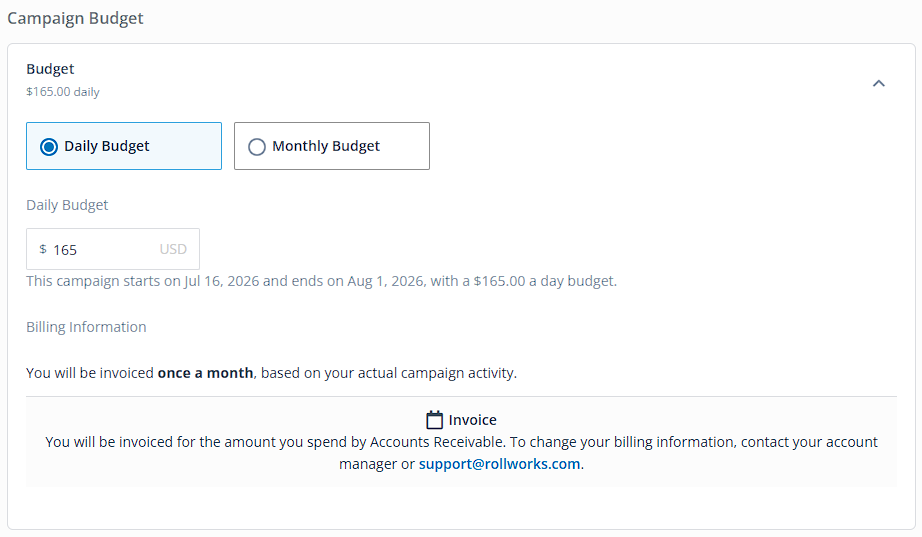This screenshot has width=922, height=537.
Task: Click the Invoice heading label
Action: point(472,420)
